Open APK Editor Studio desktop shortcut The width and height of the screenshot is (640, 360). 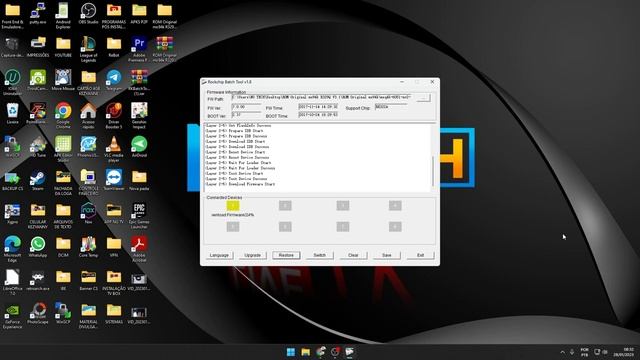point(63,149)
